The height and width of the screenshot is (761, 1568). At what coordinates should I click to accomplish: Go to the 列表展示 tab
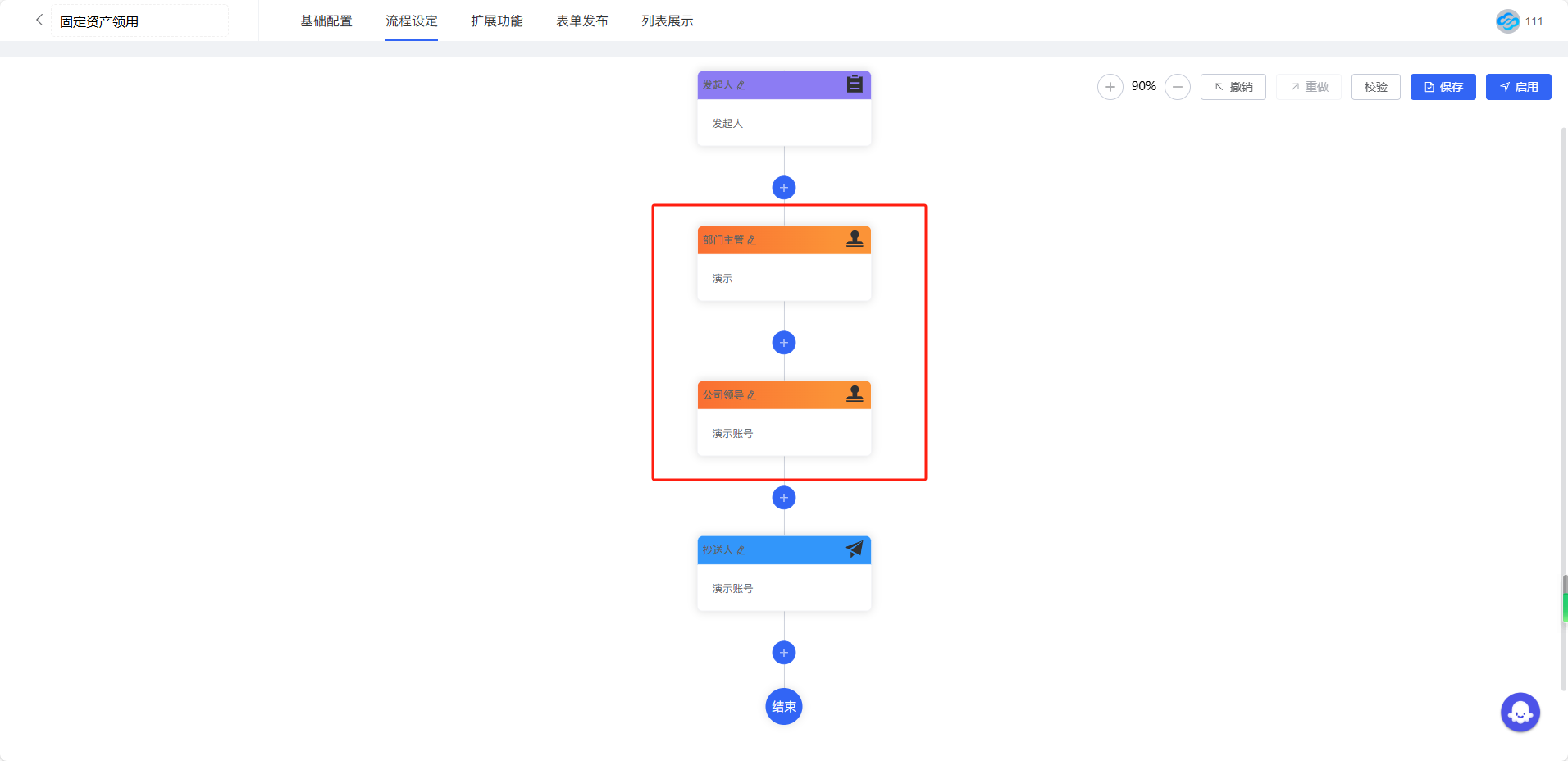tap(667, 21)
